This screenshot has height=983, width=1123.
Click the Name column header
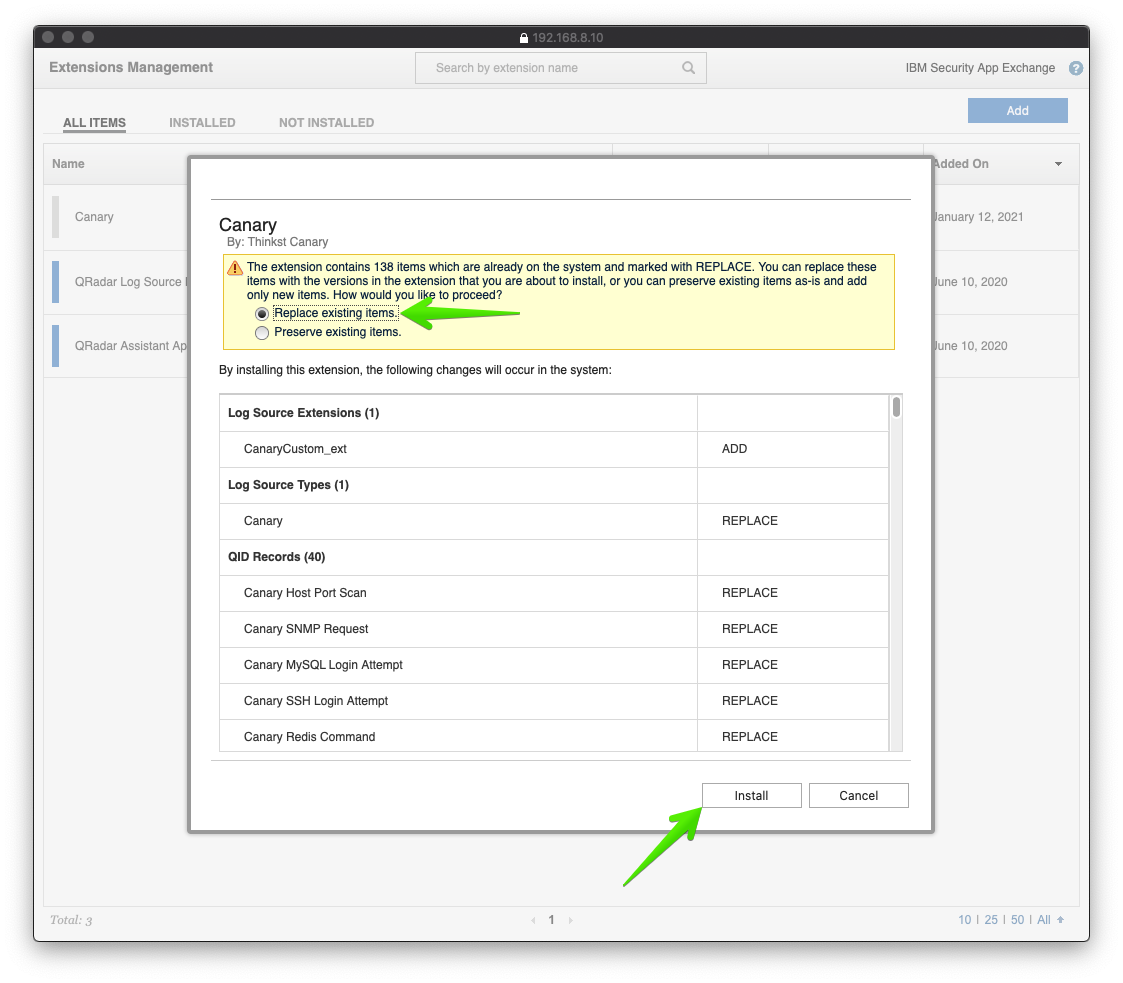(68, 164)
